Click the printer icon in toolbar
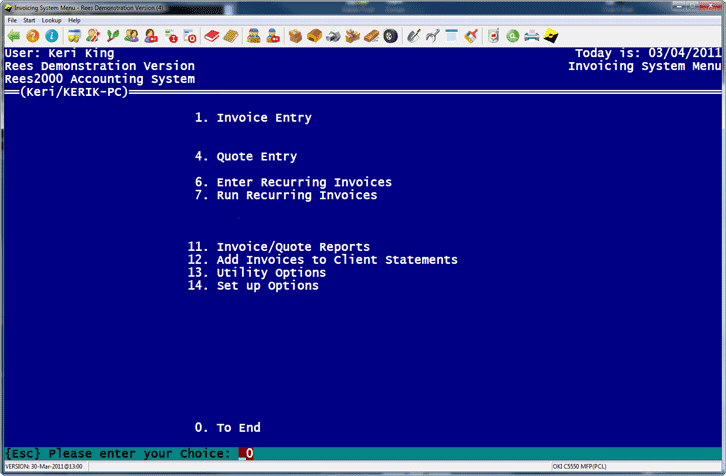 tap(531, 36)
